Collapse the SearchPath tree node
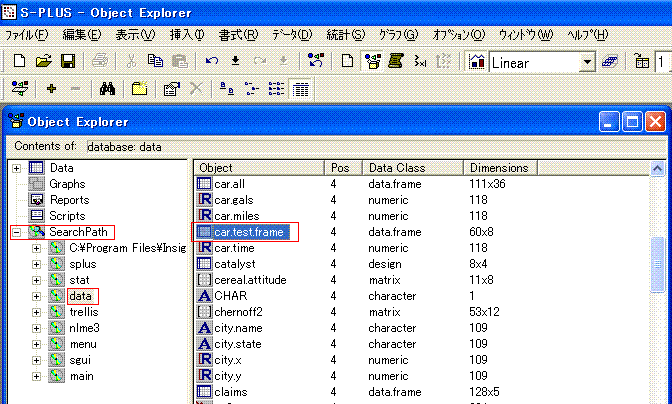This screenshot has height=404, width=672. (x=16, y=232)
